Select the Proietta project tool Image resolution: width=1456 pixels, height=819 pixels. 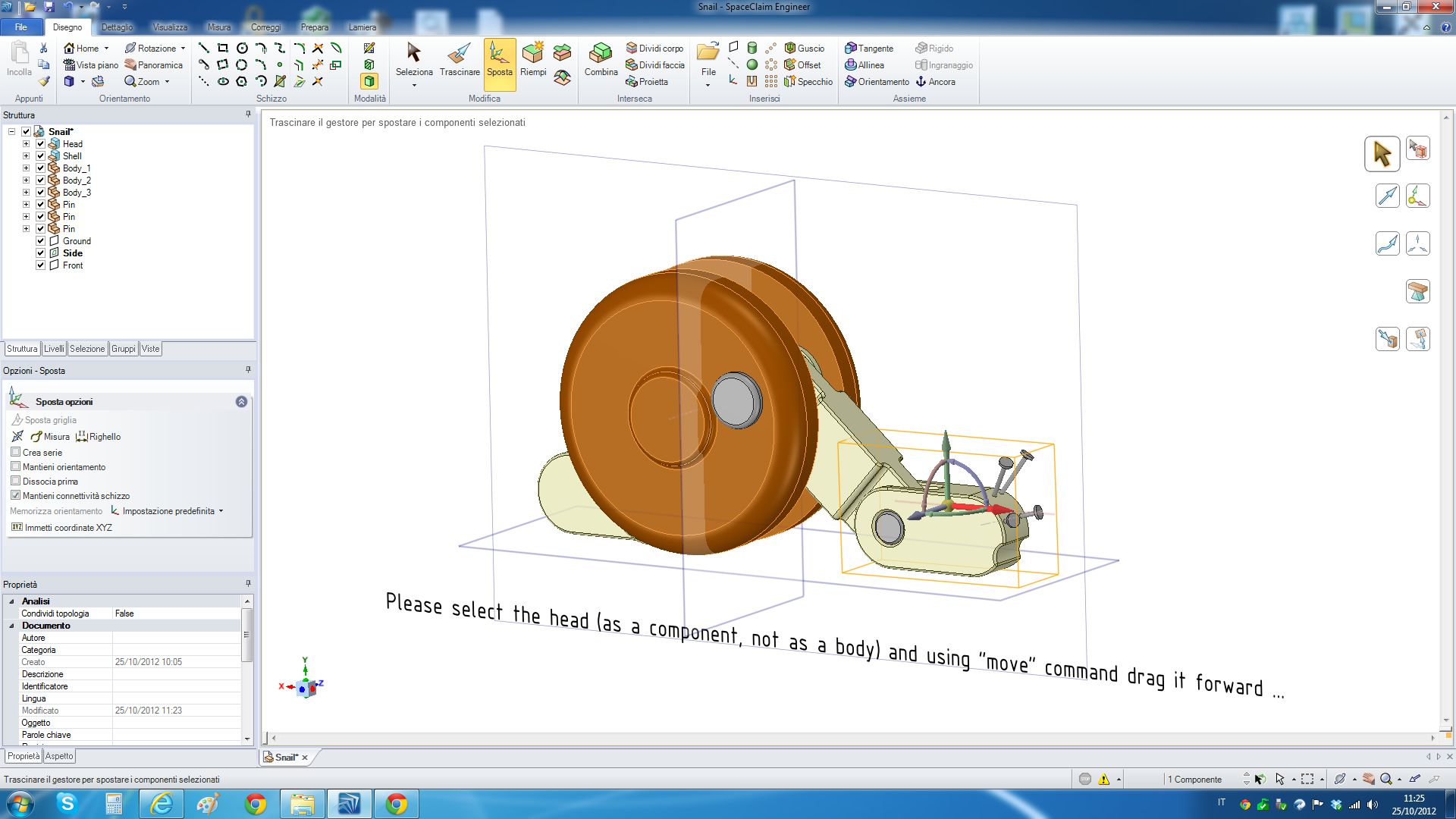[x=647, y=81]
